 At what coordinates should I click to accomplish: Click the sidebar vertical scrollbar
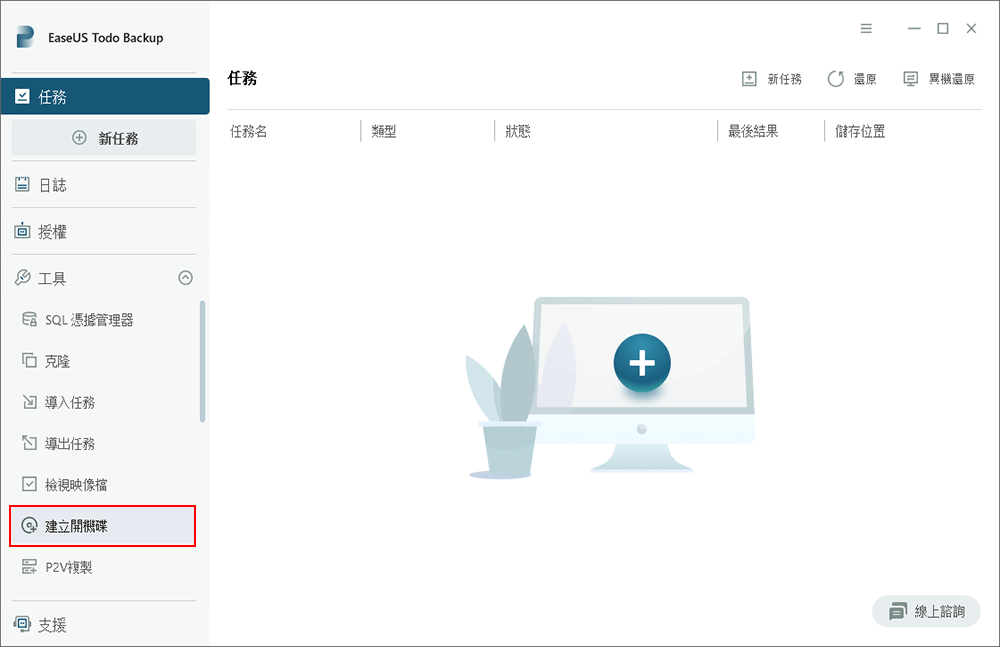pyautogui.click(x=203, y=361)
